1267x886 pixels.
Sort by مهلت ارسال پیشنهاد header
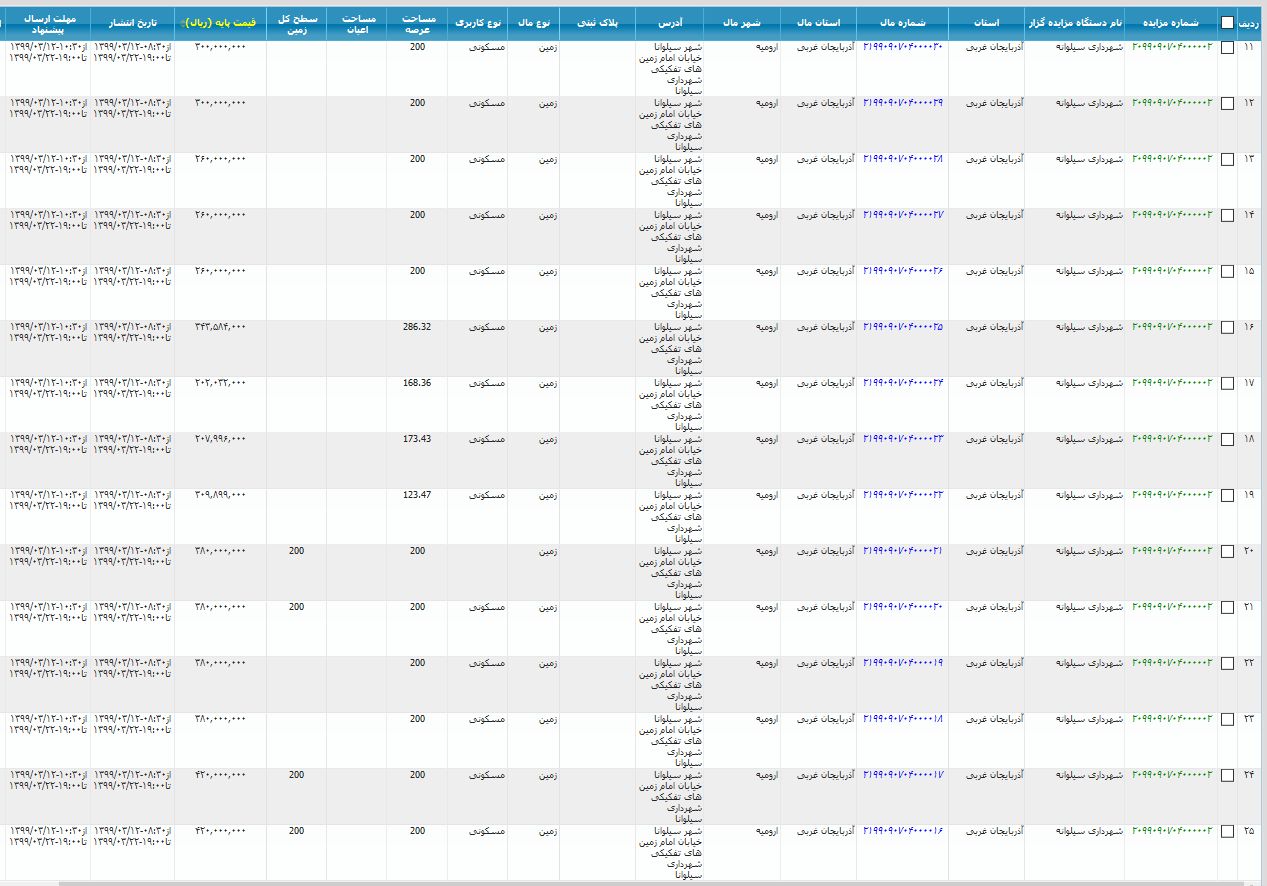click(45, 23)
